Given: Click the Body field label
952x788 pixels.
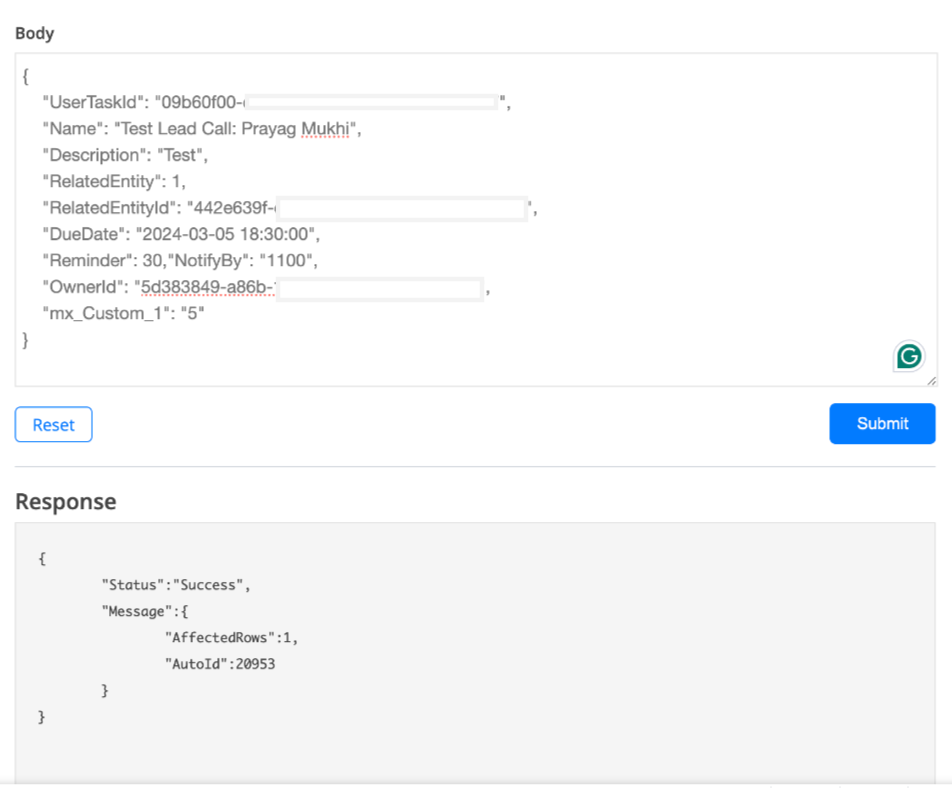Looking at the screenshot, I should point(35,33).
